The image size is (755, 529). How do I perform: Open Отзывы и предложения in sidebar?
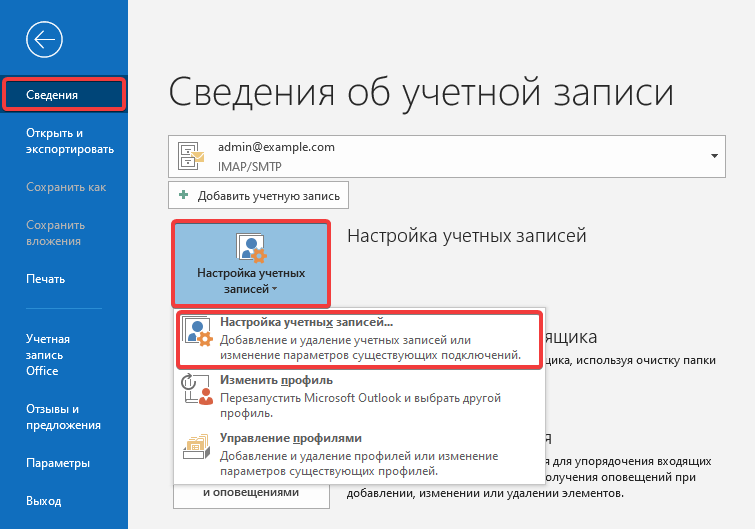pos(63,417)
